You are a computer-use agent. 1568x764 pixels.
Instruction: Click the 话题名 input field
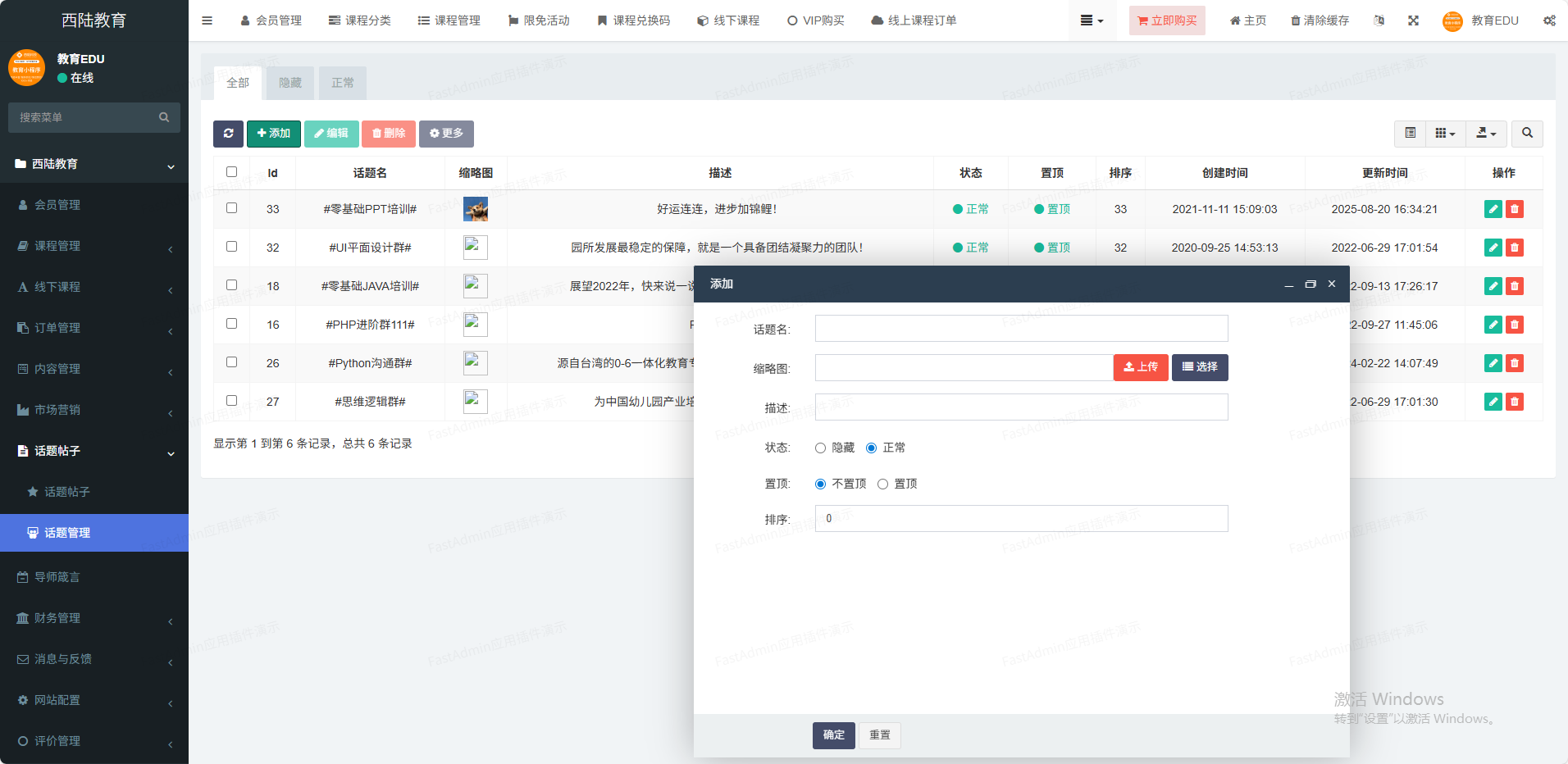1021,329
